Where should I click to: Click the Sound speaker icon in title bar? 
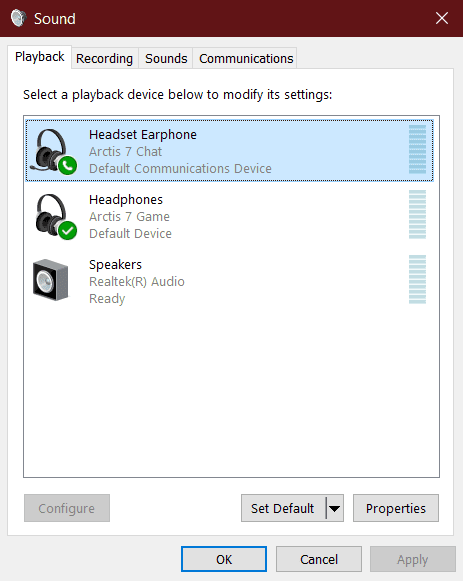click(x=19, y=18)
